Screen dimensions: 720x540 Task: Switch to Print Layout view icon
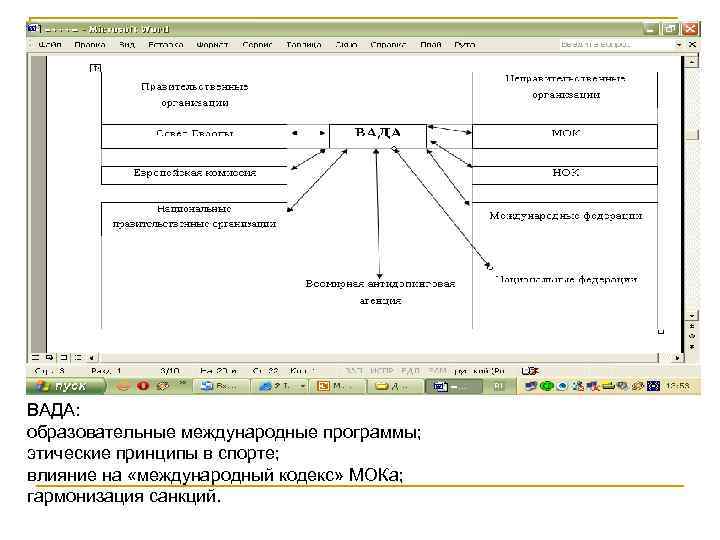[64, 357]
